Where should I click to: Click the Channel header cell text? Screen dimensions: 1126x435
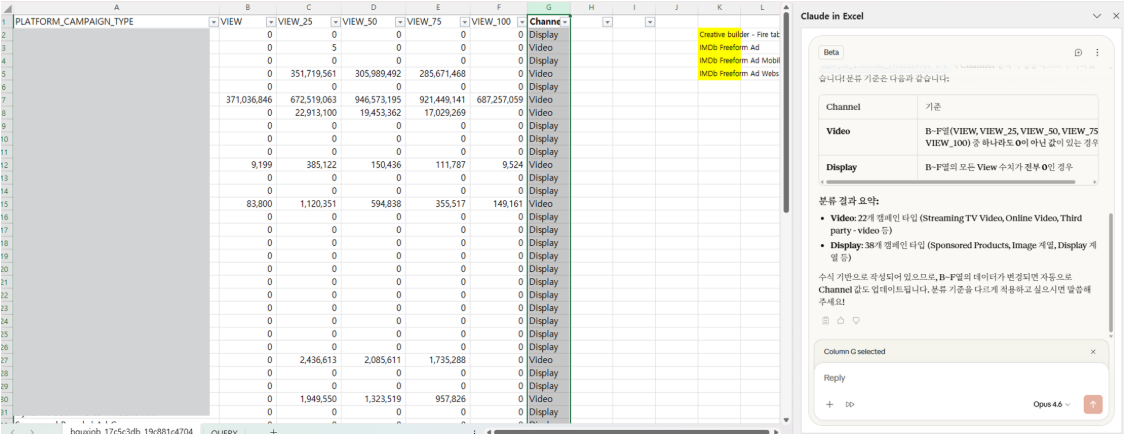point(544,22)
